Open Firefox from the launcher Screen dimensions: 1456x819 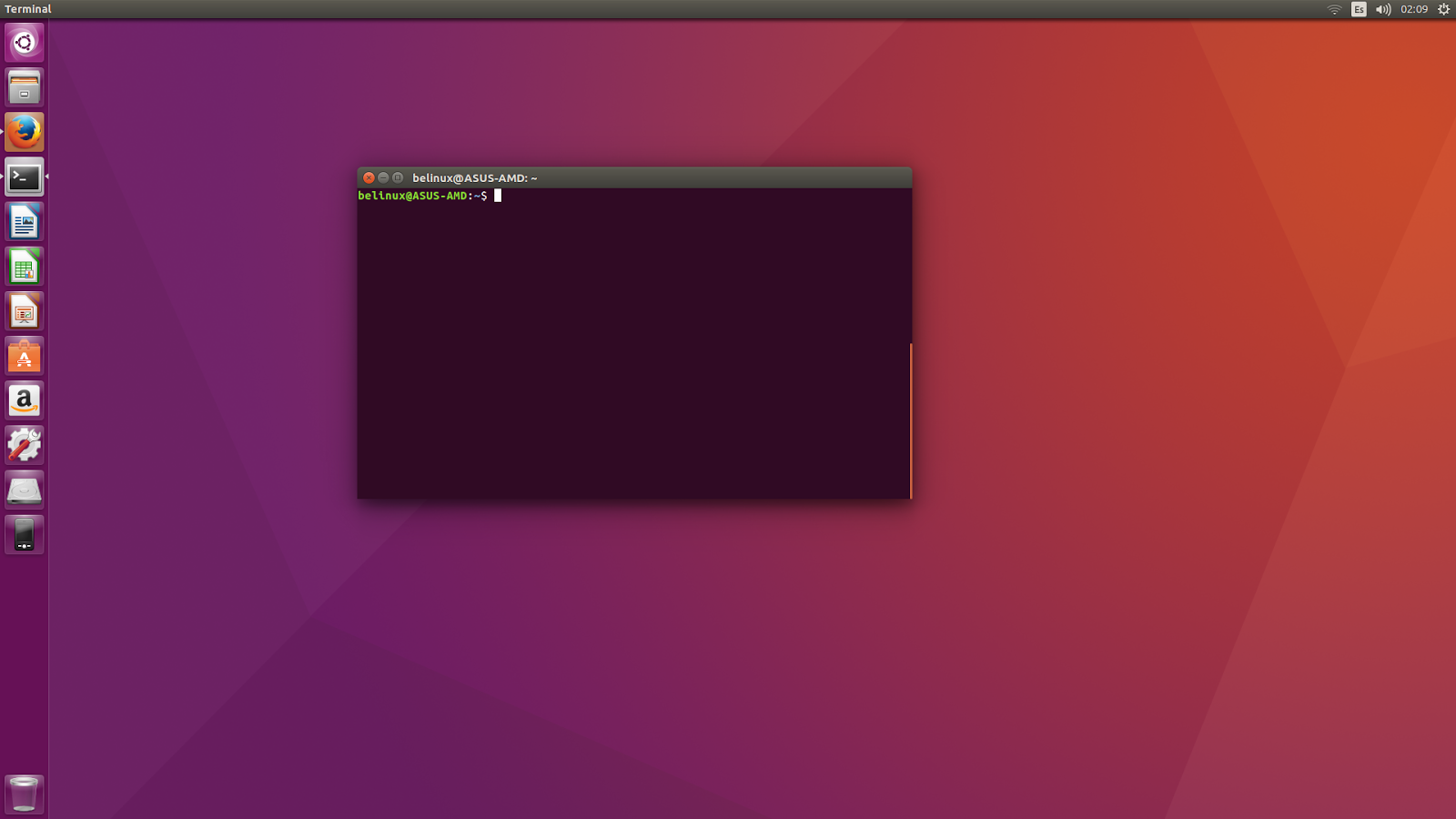click(x=24, y=131)
